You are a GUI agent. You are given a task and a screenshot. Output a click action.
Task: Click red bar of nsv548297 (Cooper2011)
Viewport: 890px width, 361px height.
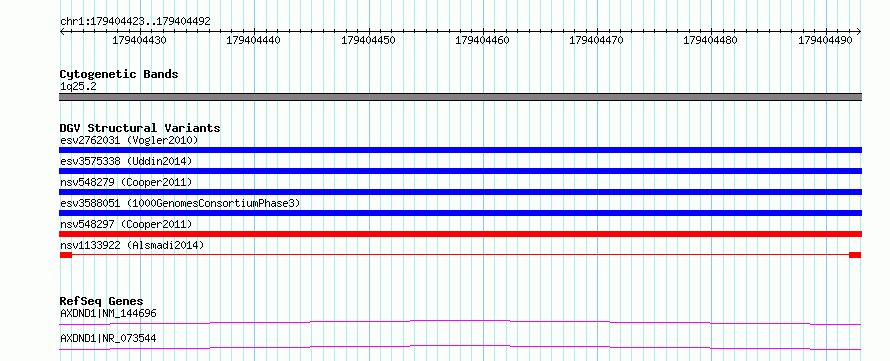460,234
